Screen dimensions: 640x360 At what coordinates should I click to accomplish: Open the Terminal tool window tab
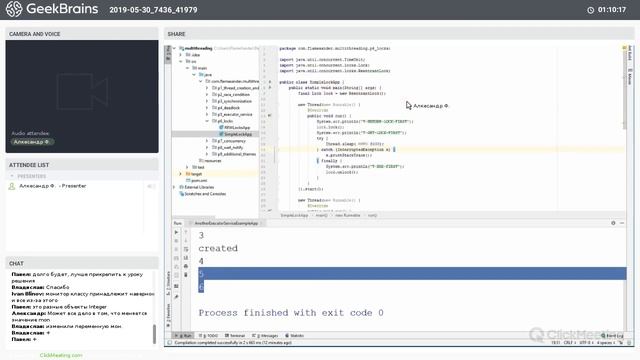pyautogui.click(x=235, y=336)
